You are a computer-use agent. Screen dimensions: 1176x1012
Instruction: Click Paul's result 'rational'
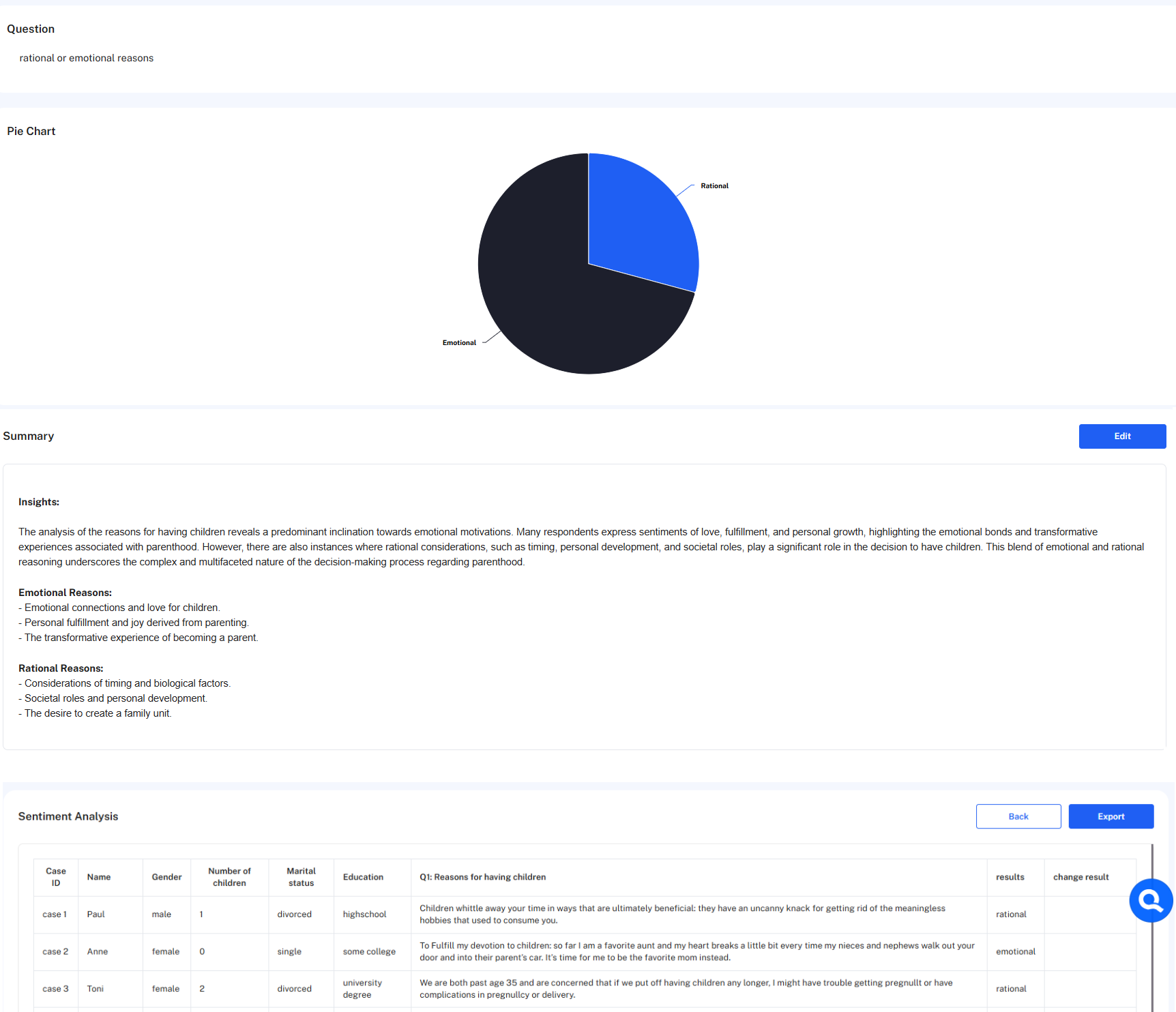click(1015, 914)
